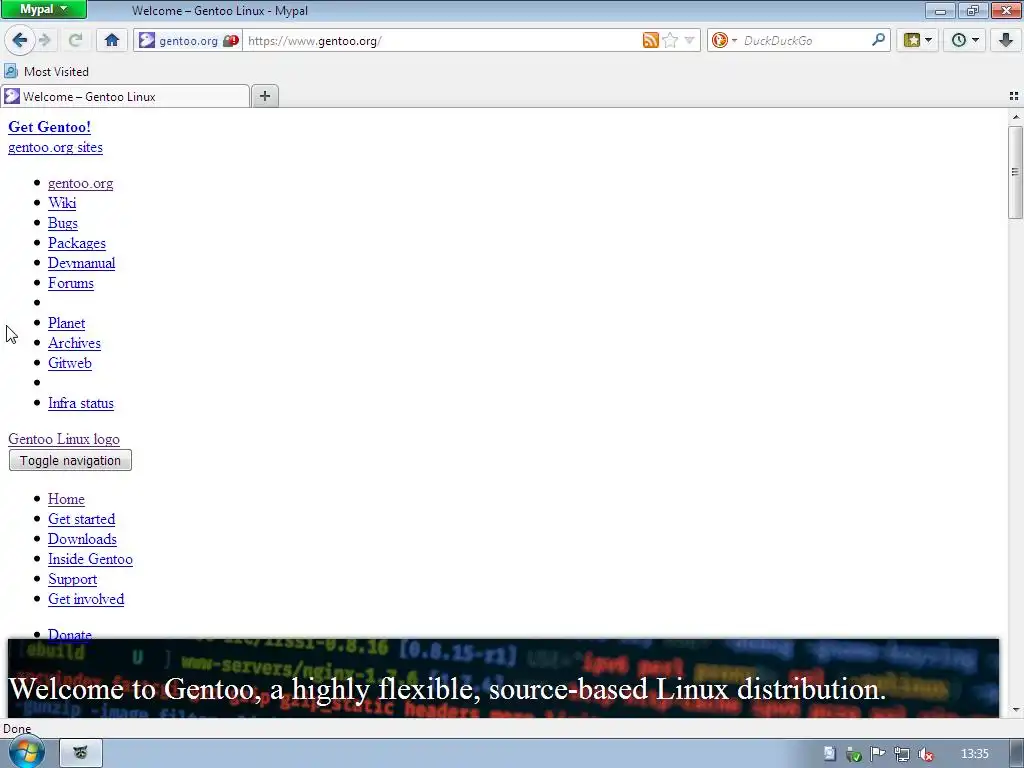
Task: Go back with the Back arrow button
Action: 20,40
